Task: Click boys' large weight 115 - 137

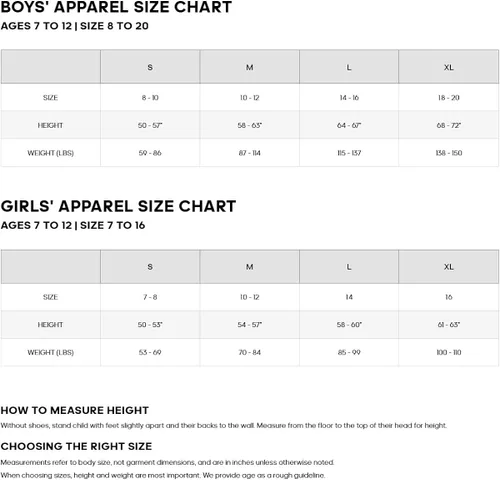Action: tap(349, 153)
